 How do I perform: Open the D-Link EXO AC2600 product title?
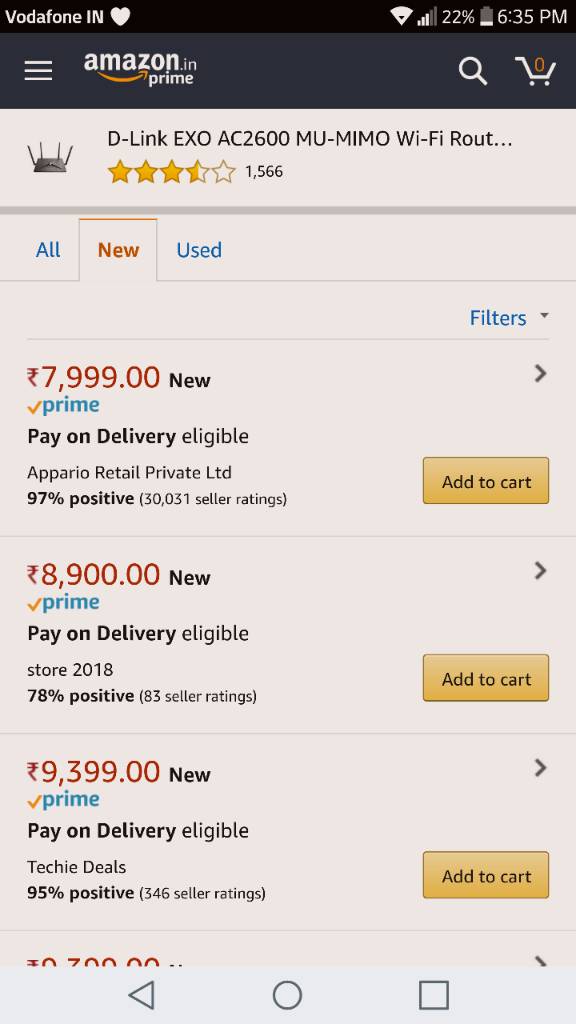click(310, 138)
